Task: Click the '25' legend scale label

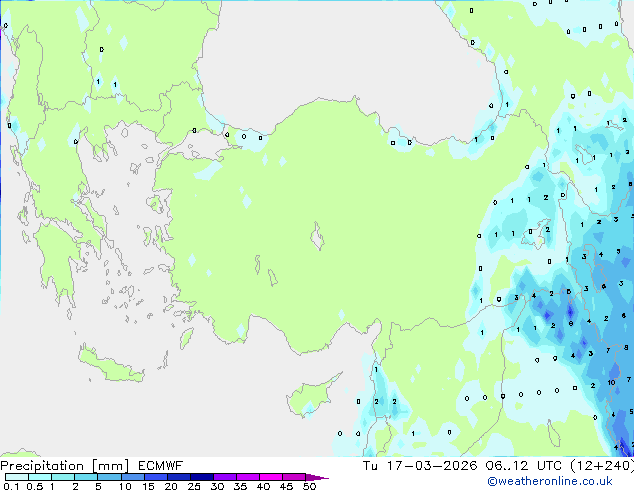Action: click(x=194, y=486)
